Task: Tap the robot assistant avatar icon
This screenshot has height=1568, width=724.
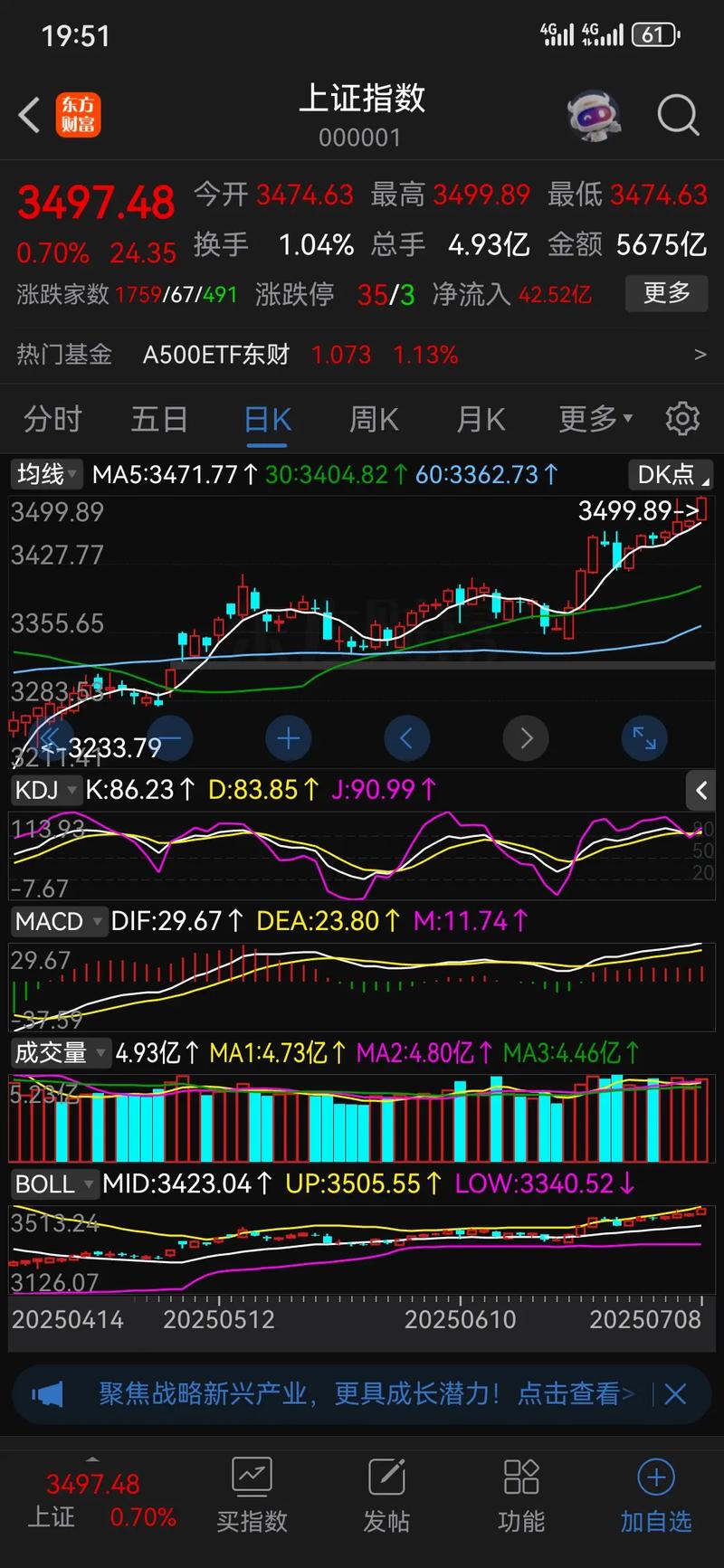Action: (594, 116)
